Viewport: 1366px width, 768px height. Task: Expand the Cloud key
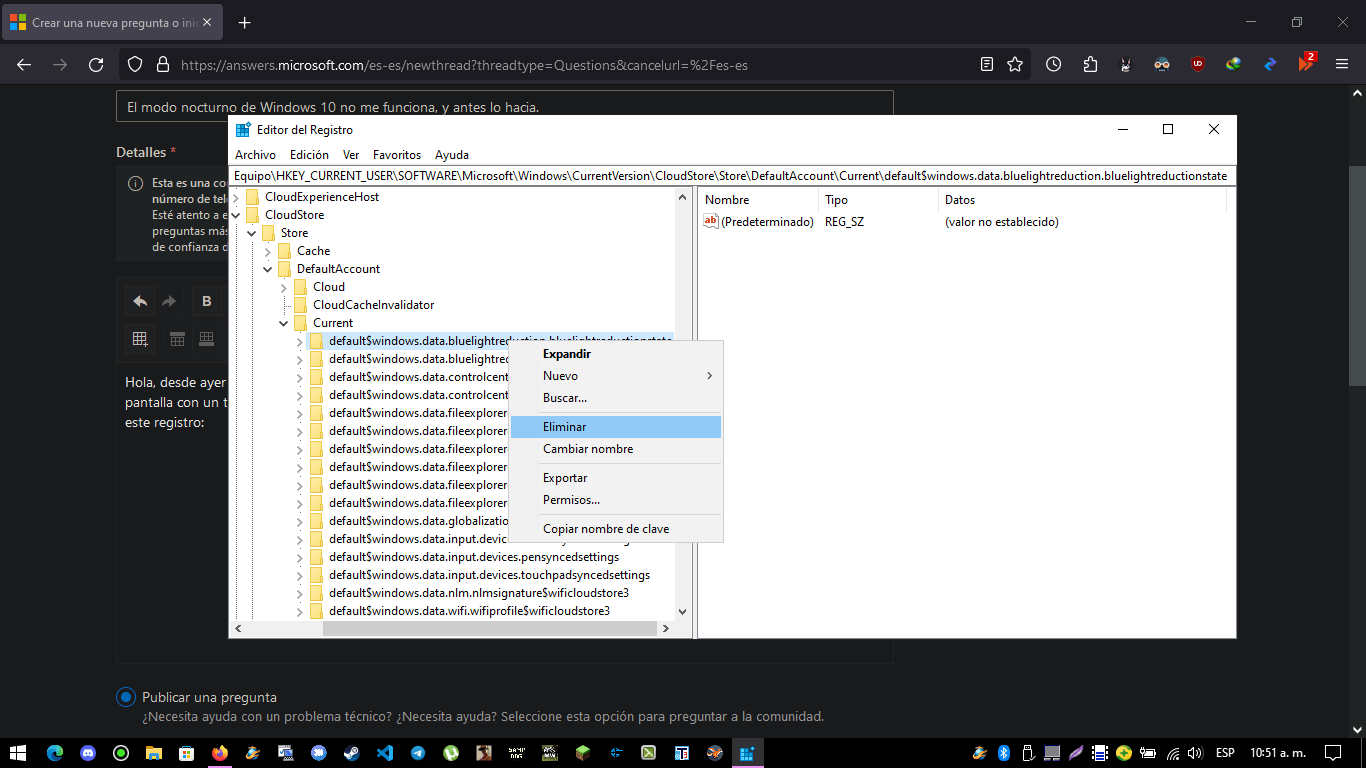click(284, 287)
